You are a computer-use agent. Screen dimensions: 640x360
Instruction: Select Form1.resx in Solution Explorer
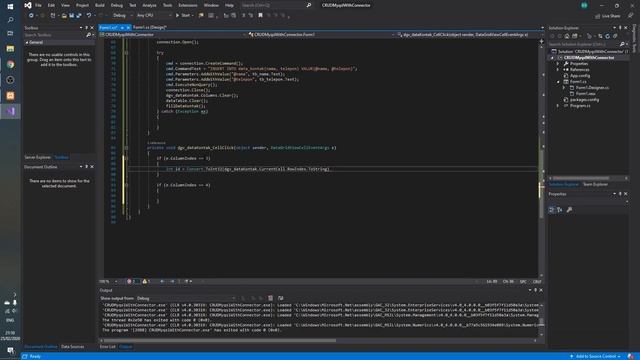click(585, 93)
